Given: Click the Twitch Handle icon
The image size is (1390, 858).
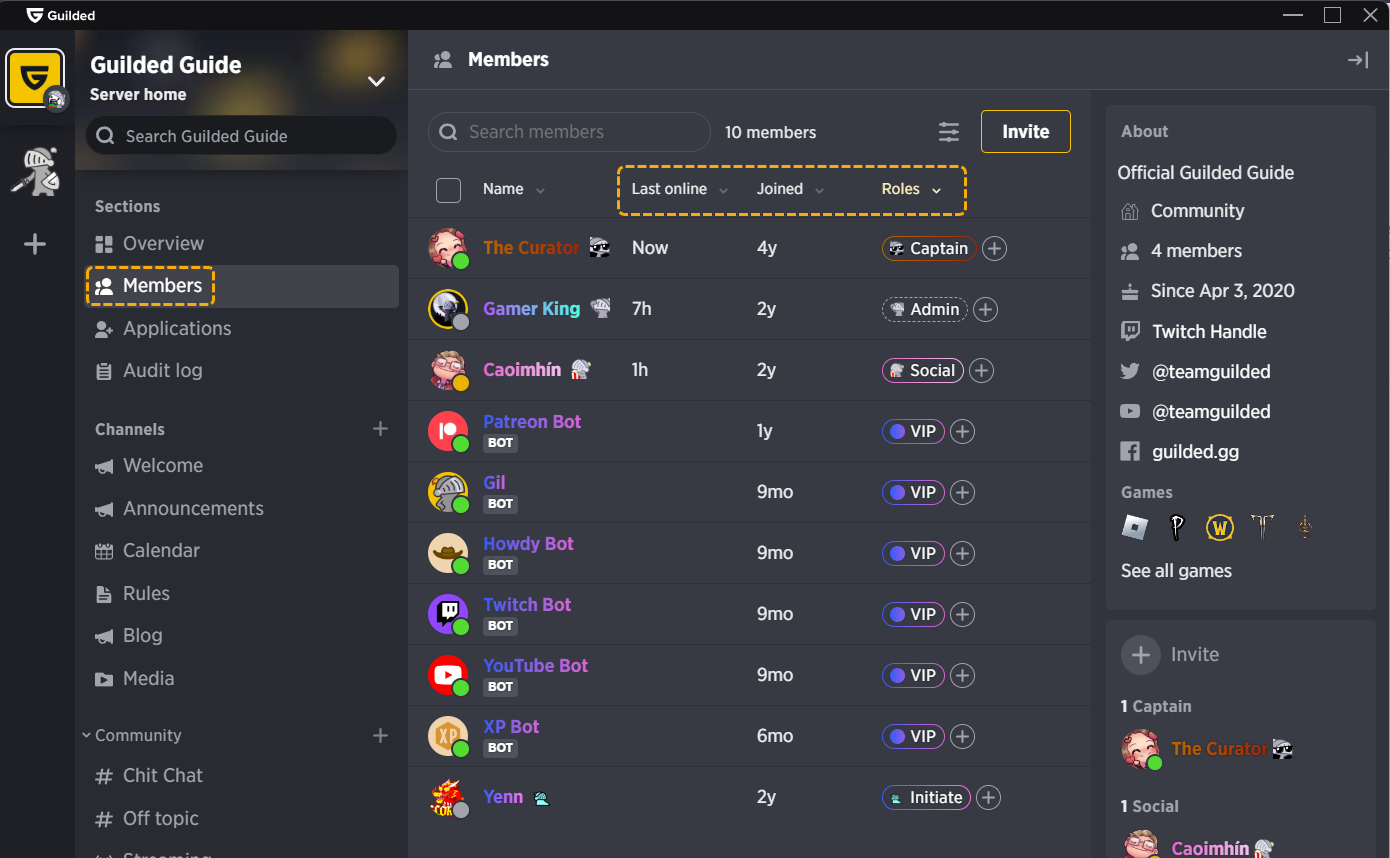Looking at the screenshot, I should 1130,331.
